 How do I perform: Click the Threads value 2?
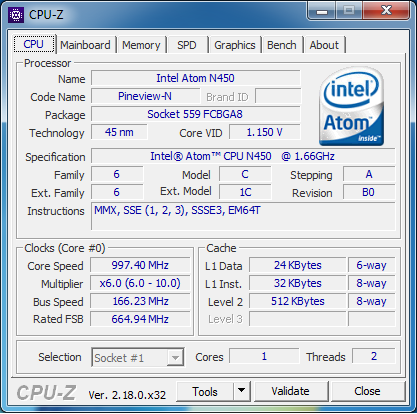click(x=374, y=356)
